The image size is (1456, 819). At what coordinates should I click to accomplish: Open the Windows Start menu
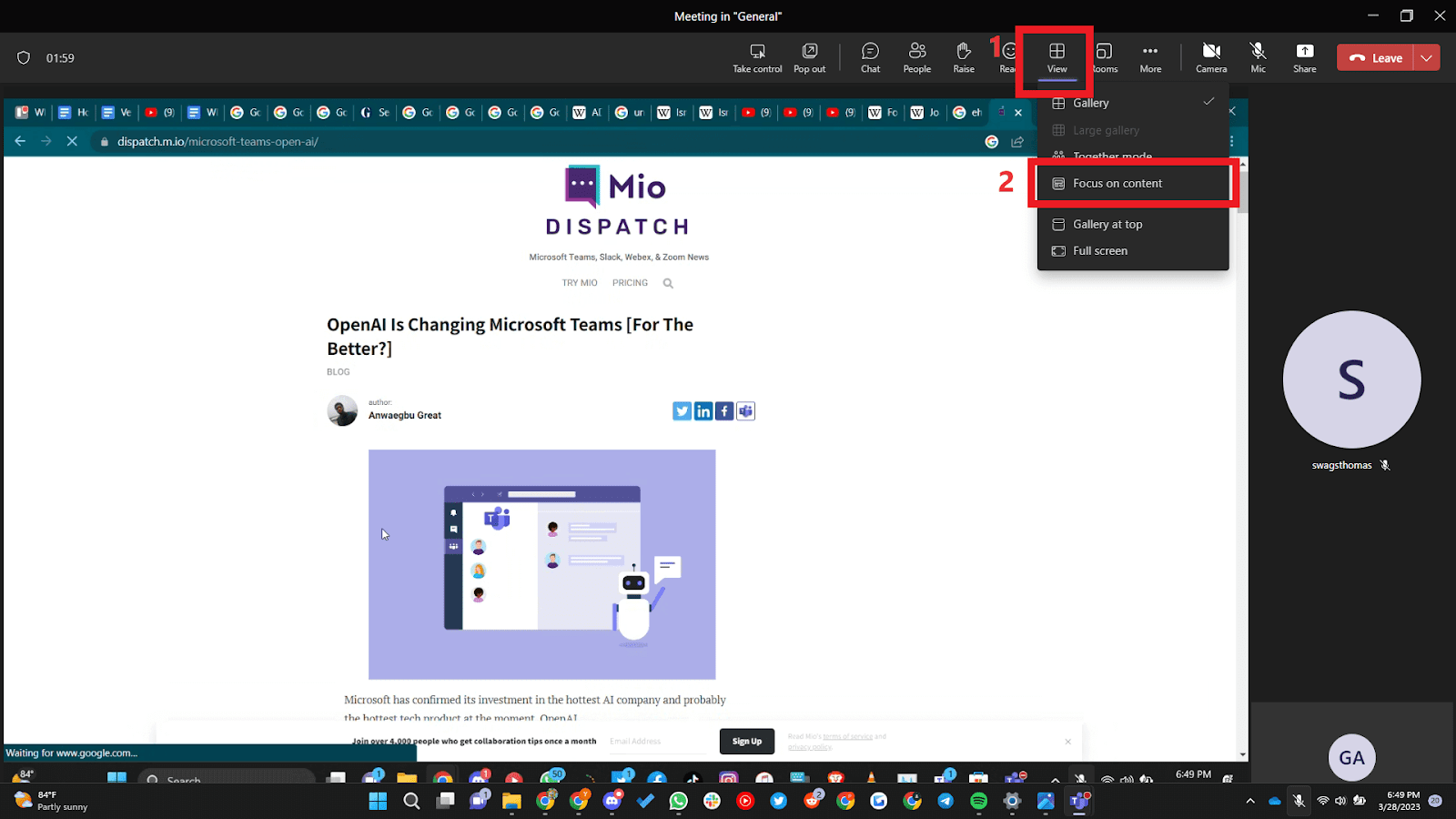[x=378, y=801]
